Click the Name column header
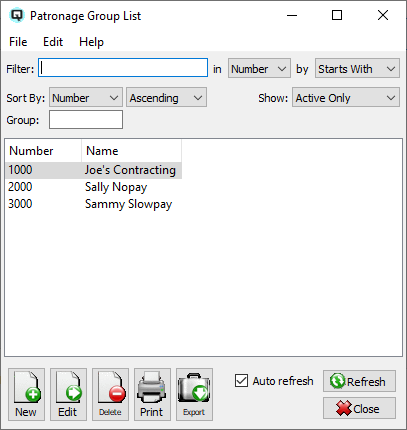 pyautogui.click(x=131, y=151)
